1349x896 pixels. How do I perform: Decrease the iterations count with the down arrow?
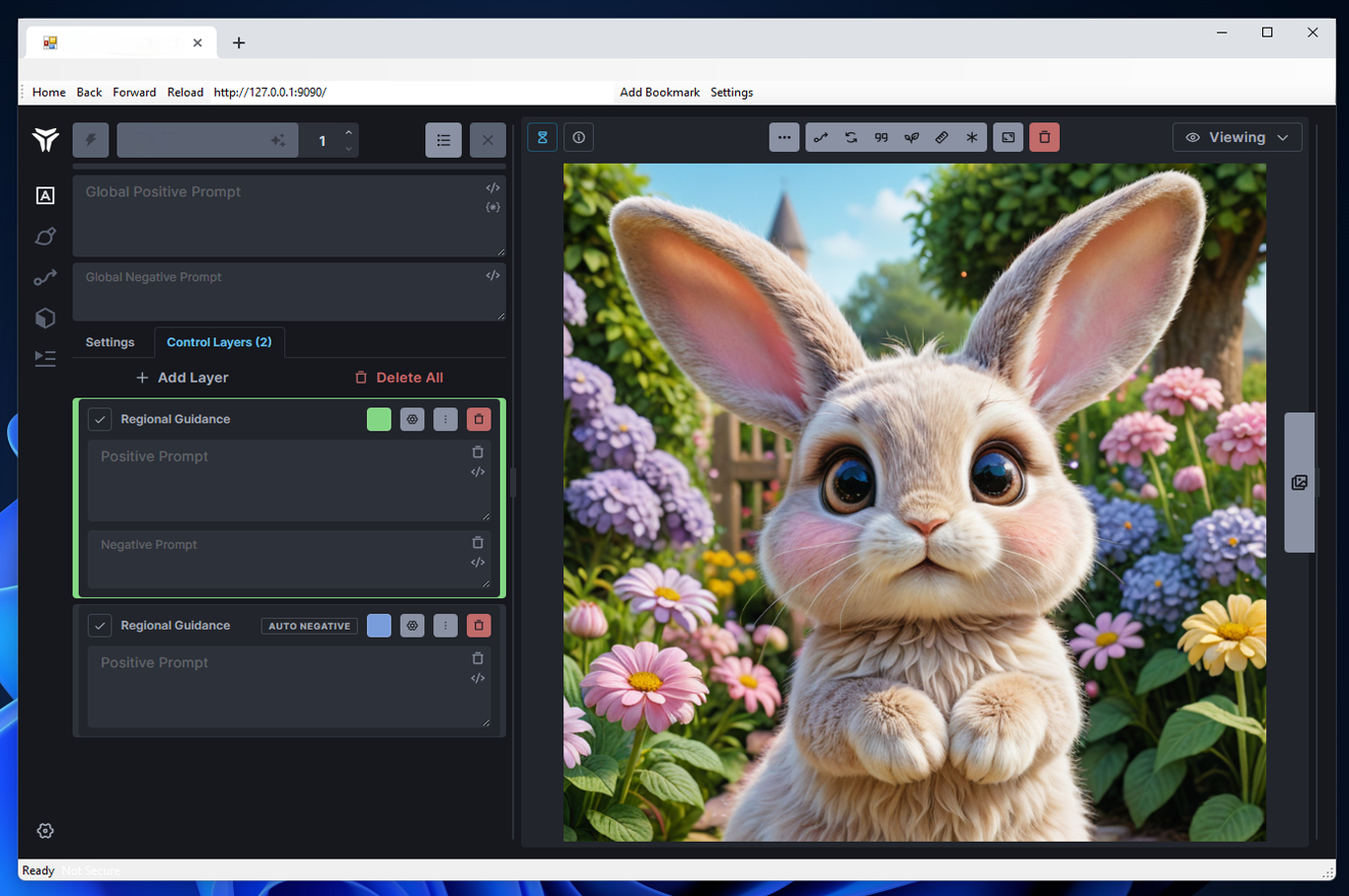pyautogui.click(x=348, y=149)
